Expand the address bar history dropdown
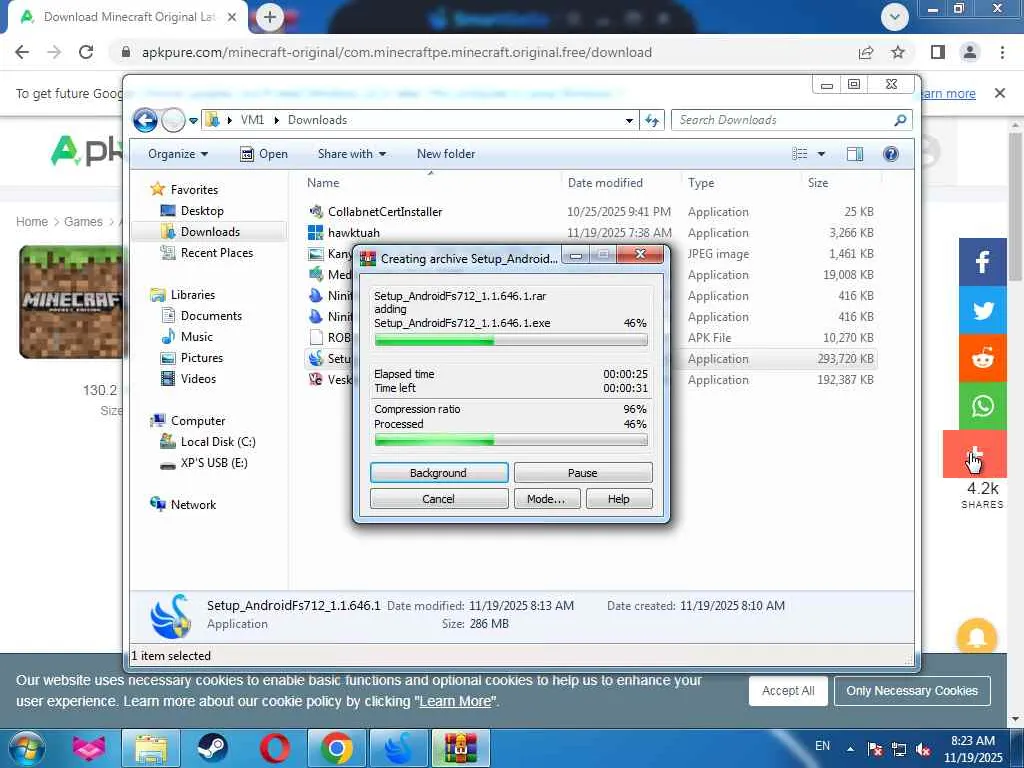 (x=629, y=120)
